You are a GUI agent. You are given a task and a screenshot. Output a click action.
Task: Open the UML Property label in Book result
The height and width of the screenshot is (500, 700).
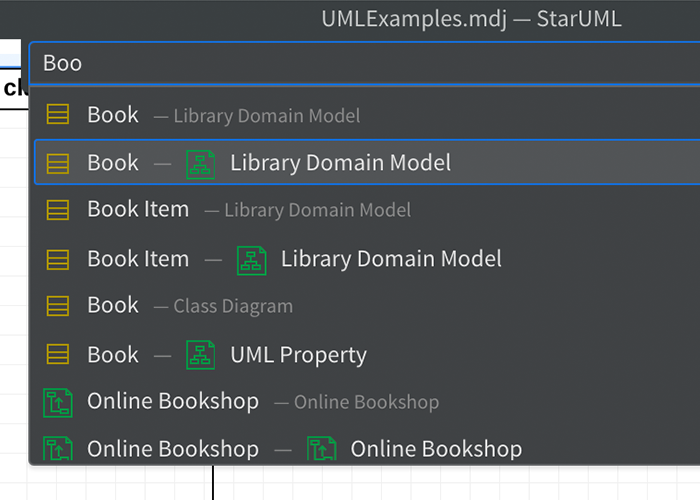pyautogui.click(x=298, y=355)
